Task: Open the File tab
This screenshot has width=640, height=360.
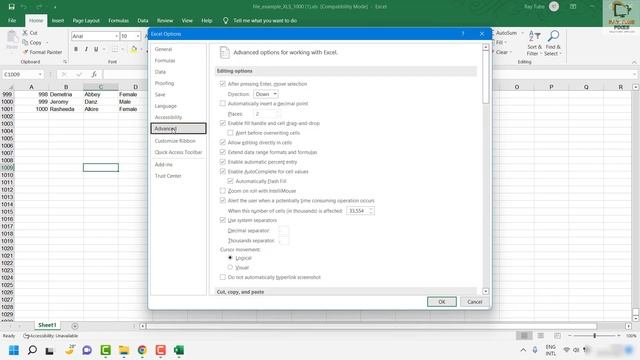Action: point(12,20)
